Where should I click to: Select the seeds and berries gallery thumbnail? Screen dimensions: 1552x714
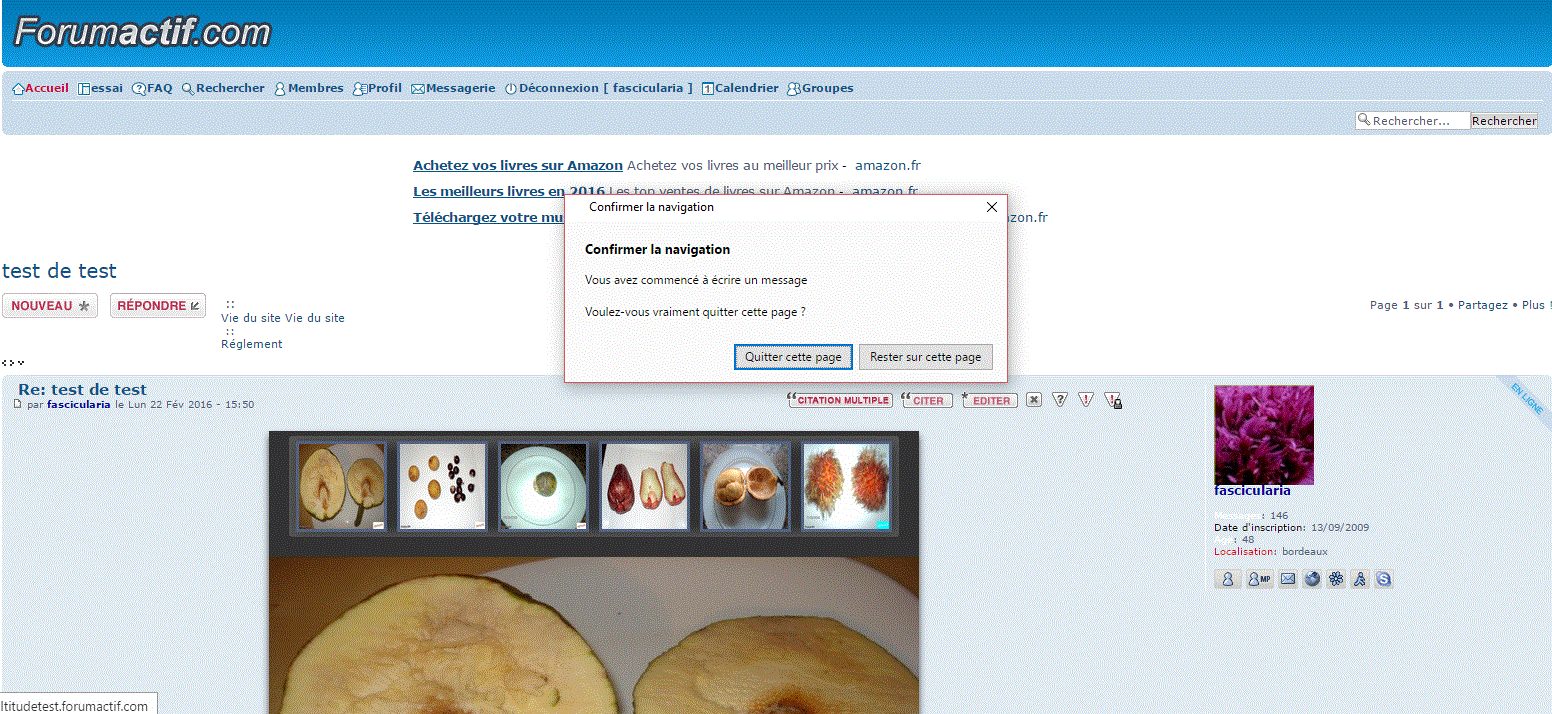pyautogui.click(x=442, y=486)
